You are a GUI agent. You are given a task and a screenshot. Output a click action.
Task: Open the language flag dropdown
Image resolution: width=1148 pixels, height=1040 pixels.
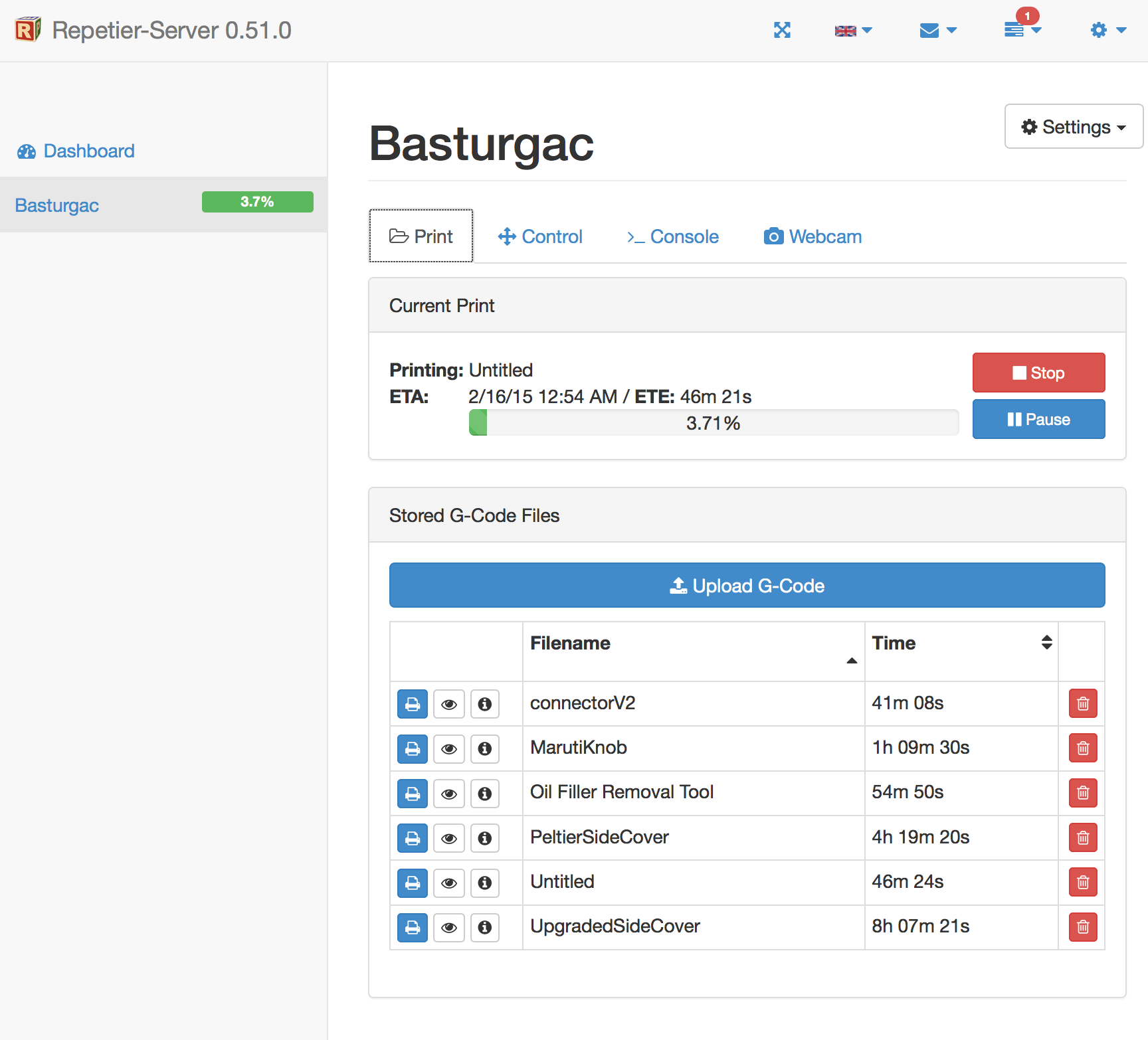[x=852, y=31]
